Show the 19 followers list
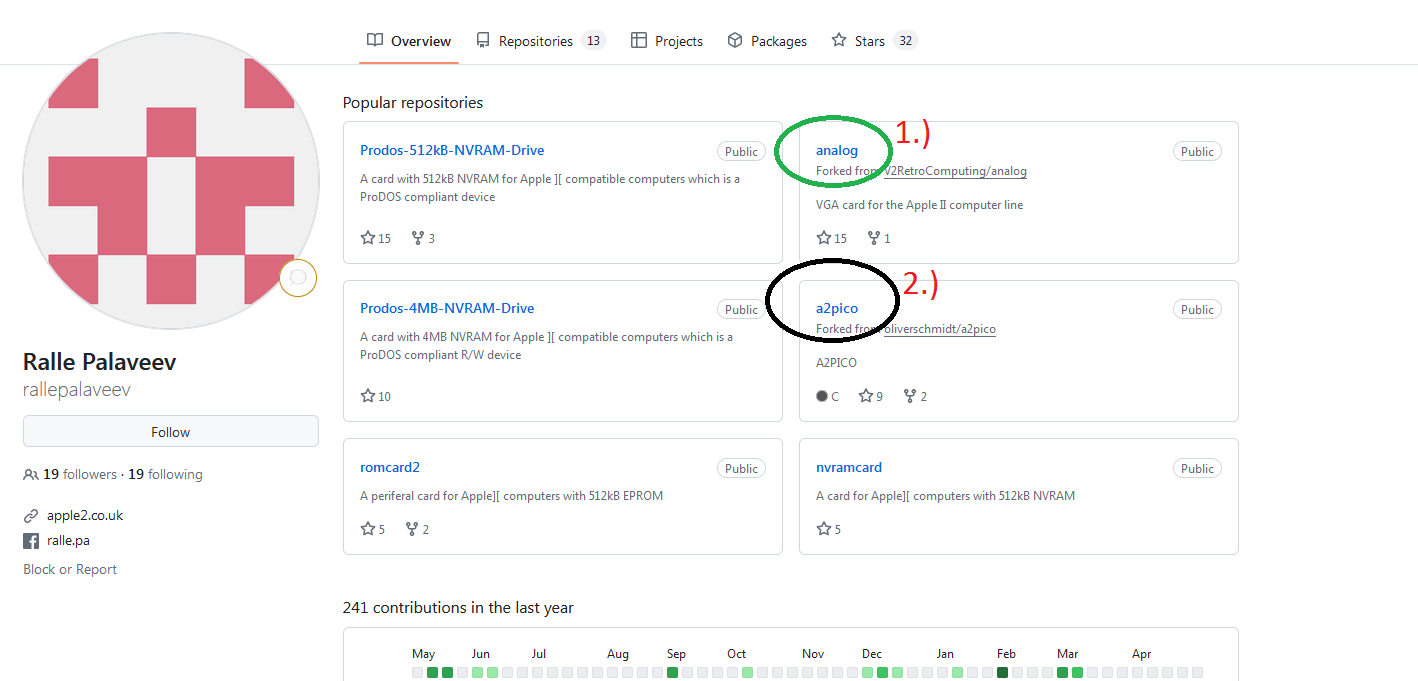1418x681 pixels. click(x=79, y=474)
